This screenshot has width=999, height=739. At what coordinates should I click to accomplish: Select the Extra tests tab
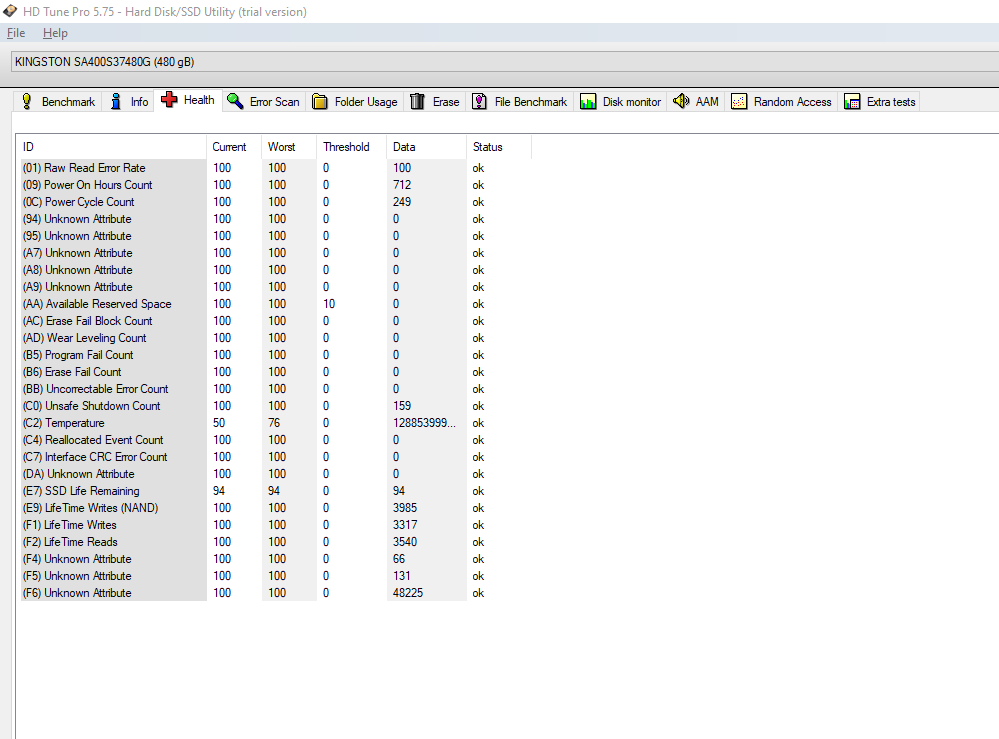880,101
